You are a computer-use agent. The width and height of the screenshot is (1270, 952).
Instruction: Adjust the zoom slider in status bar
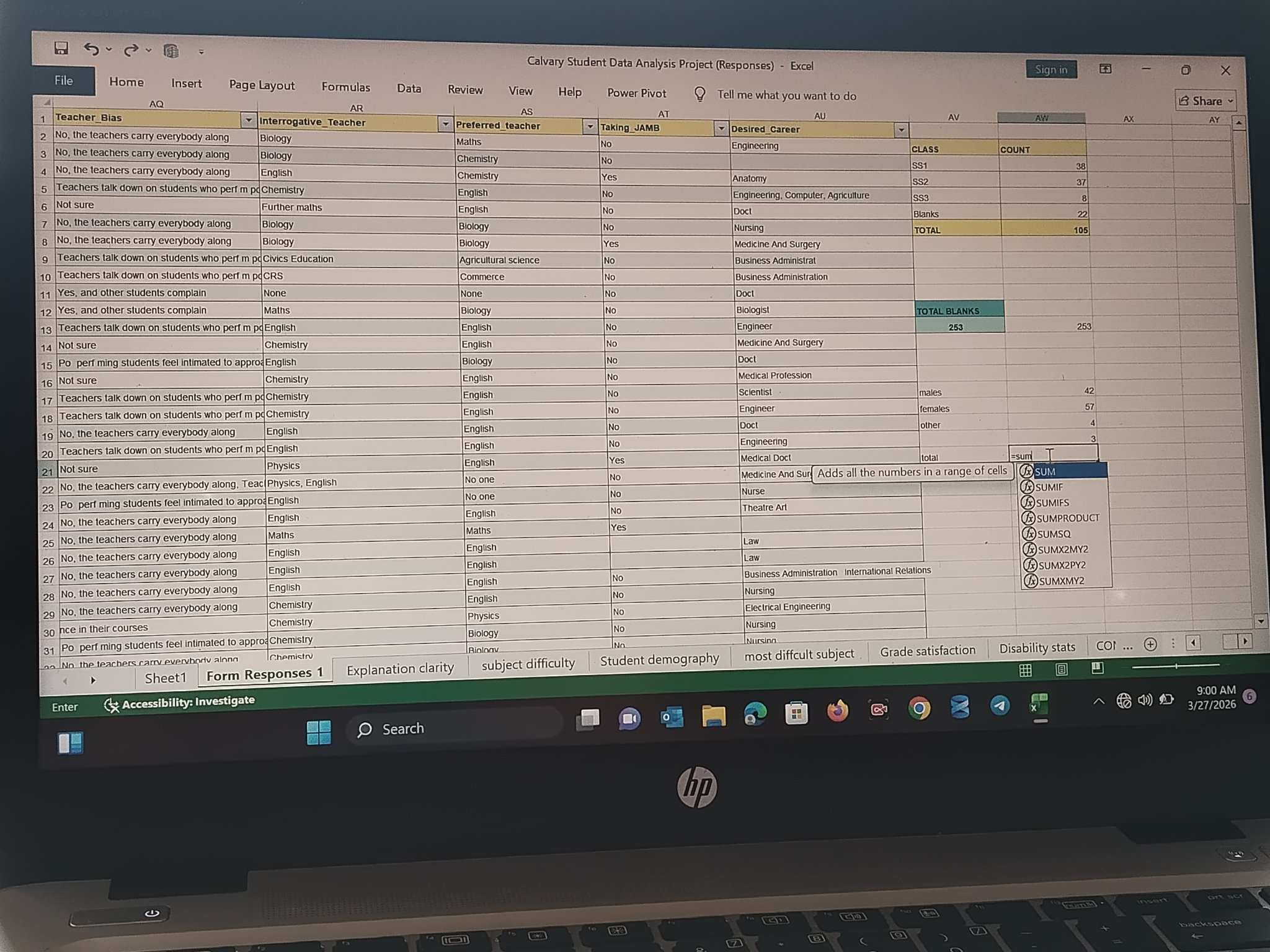coord(1176,666)
